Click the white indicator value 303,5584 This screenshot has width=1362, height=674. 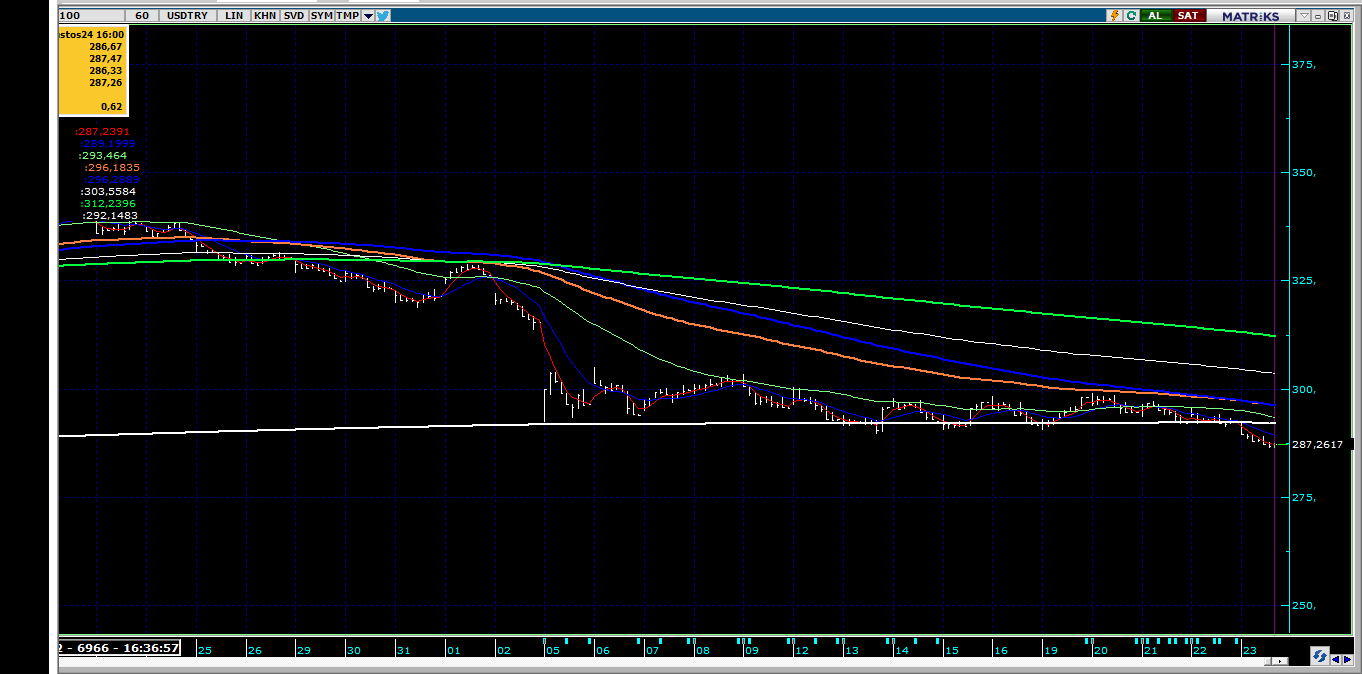point(108,191)
